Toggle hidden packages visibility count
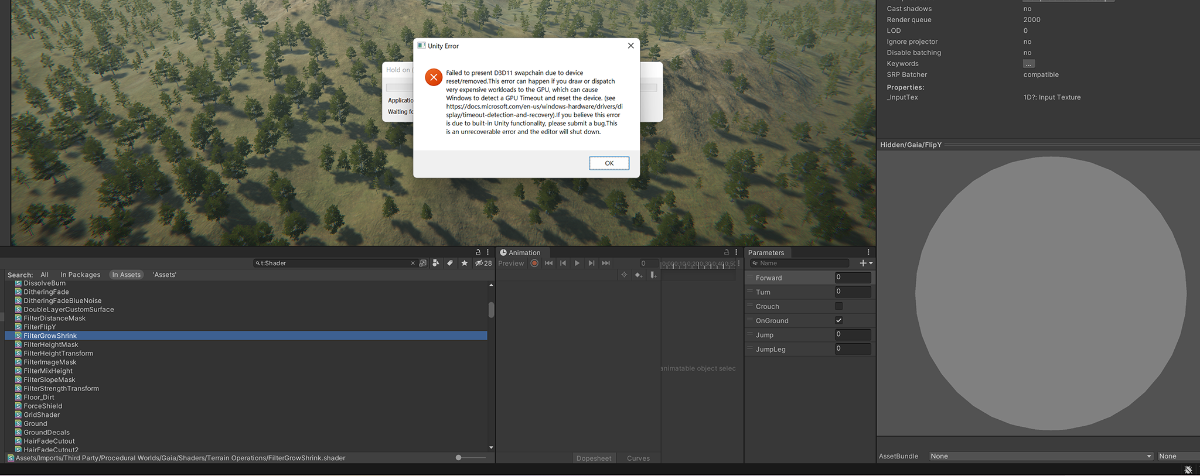1200x476 pixels. coord(483,263)
